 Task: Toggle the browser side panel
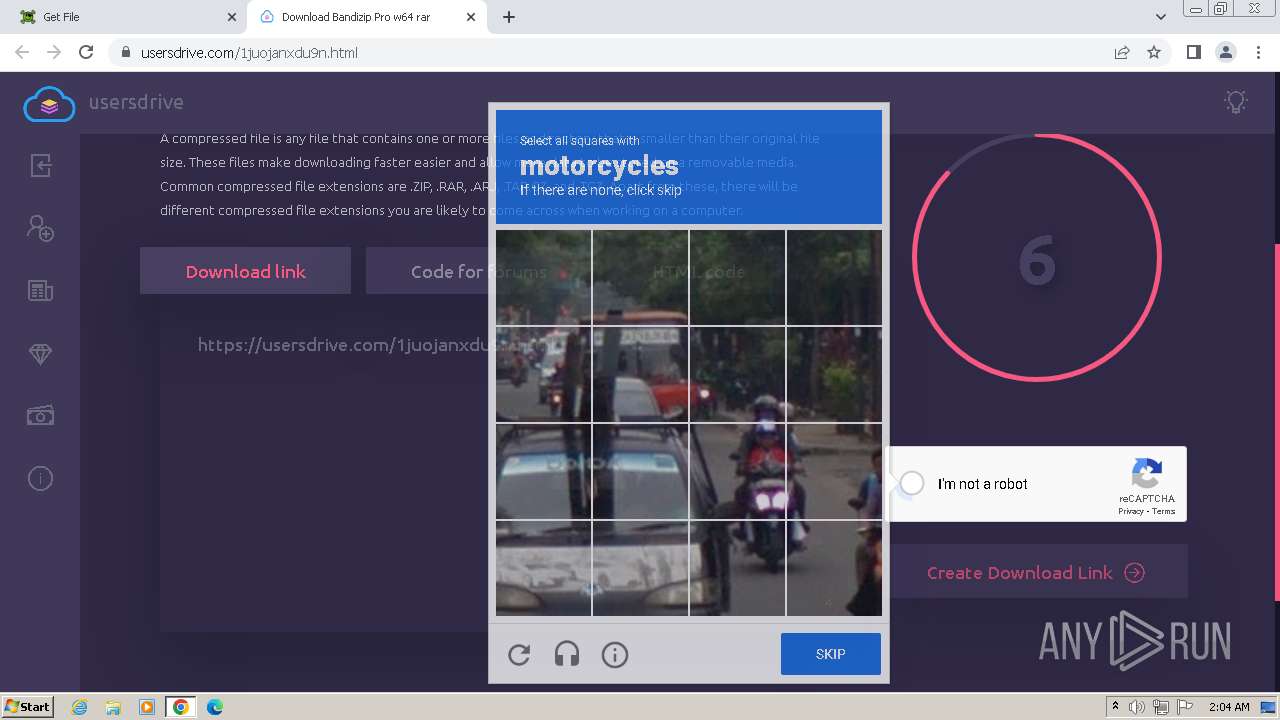(x=1193, y=52)
